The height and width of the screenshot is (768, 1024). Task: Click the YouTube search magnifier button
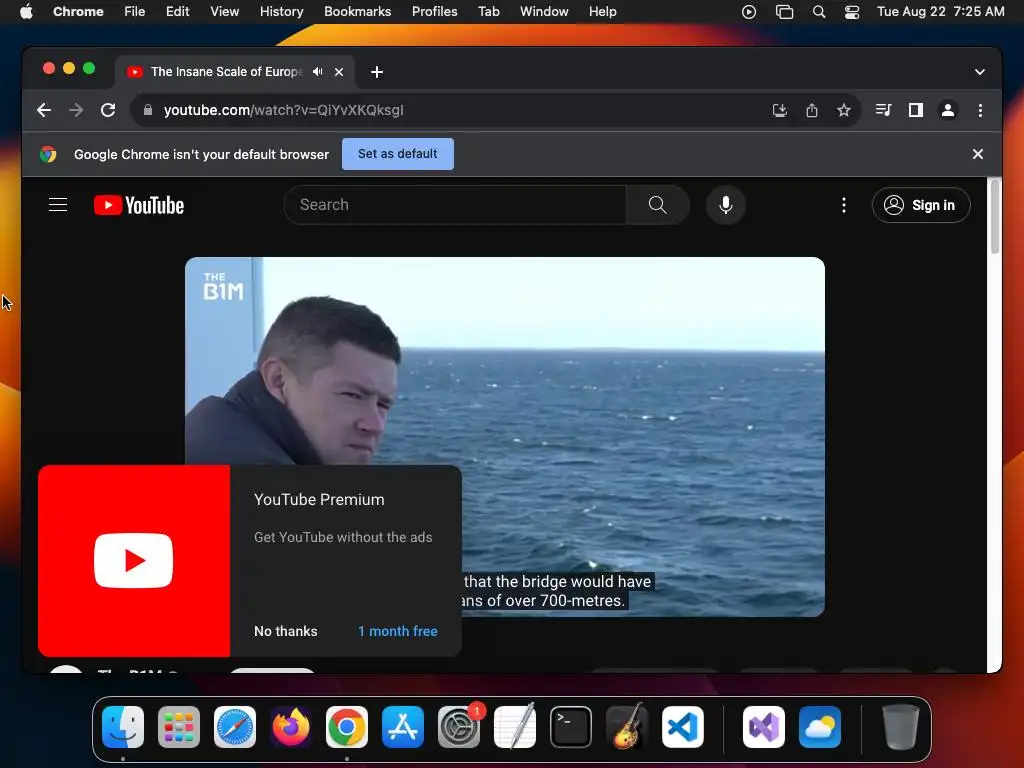pyautogui.click(x=658, y=205)
